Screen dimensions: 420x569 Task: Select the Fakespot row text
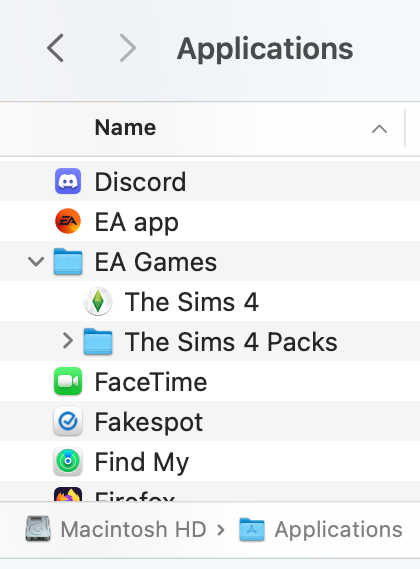[148, 422]
